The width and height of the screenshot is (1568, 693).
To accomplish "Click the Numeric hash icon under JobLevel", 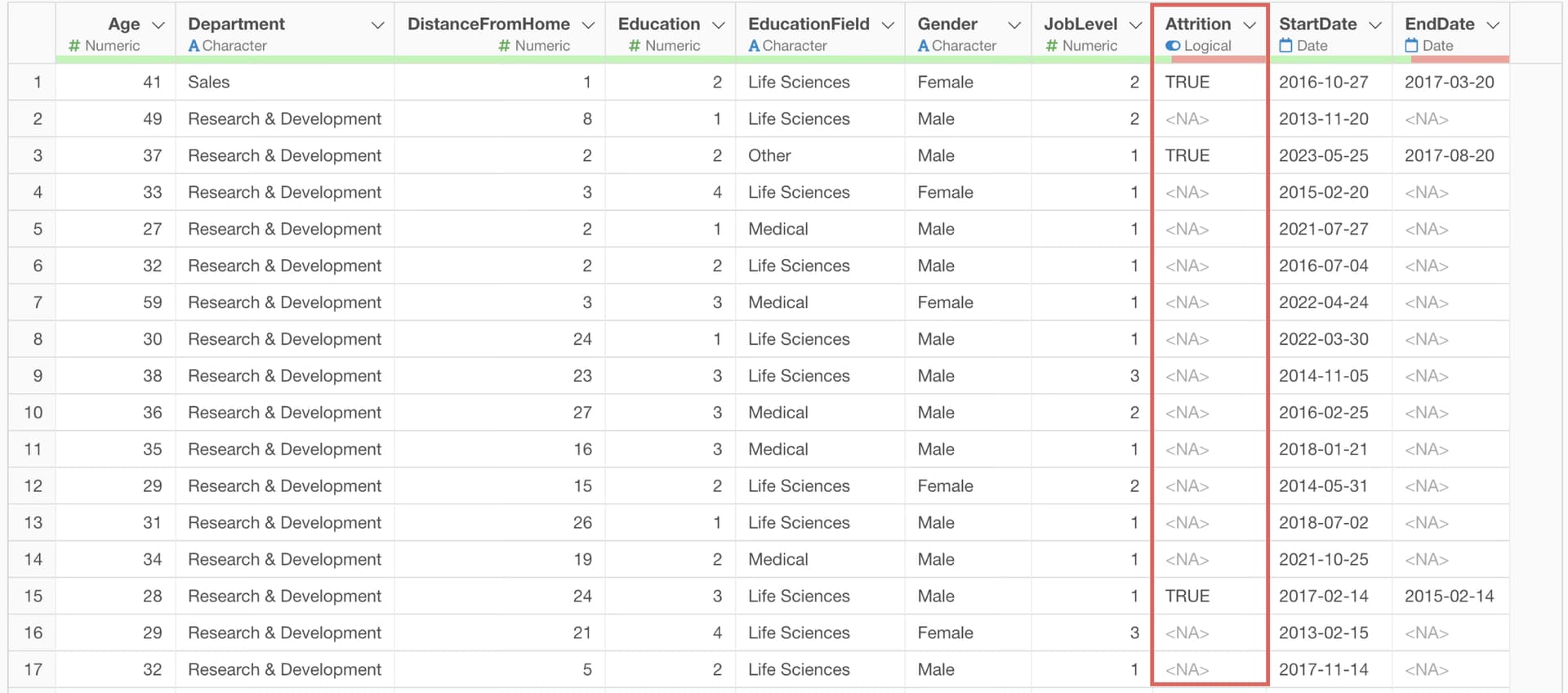I will [1052, 47].
